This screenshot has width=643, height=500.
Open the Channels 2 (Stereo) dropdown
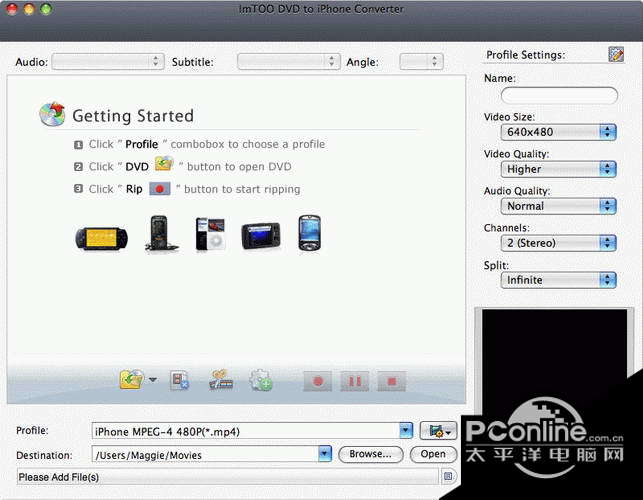point(559,243)
